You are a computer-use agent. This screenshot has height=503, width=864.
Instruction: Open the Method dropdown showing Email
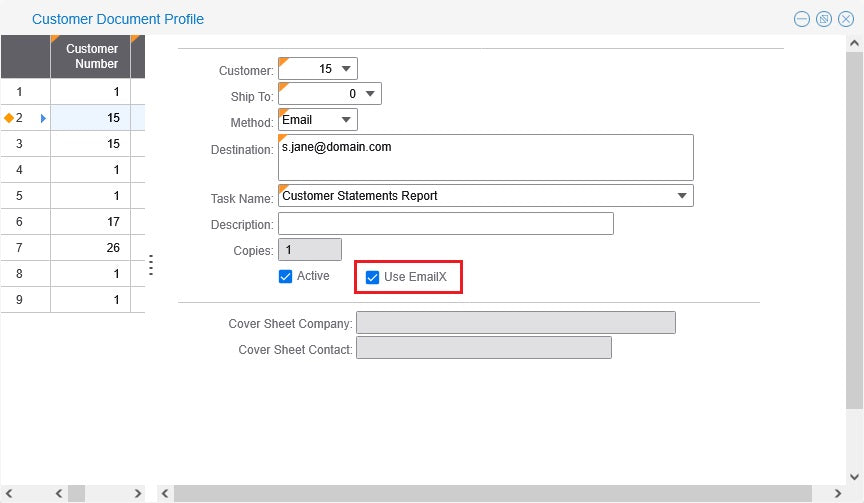click(x=346, y=120)
